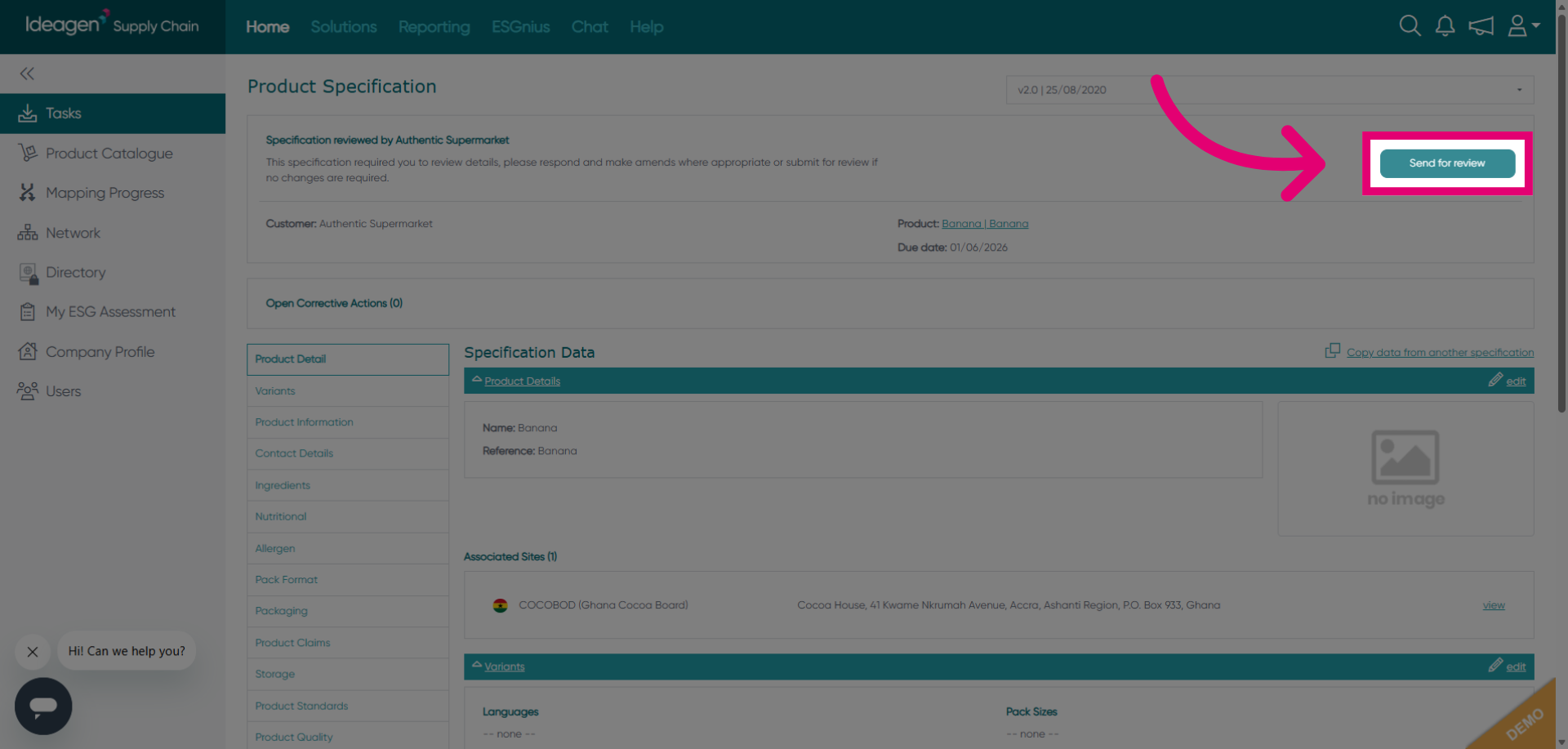Viewport: 1568px width, 749px height.
Task: Select the Packaging section
Action: click(x=348, y=611)
